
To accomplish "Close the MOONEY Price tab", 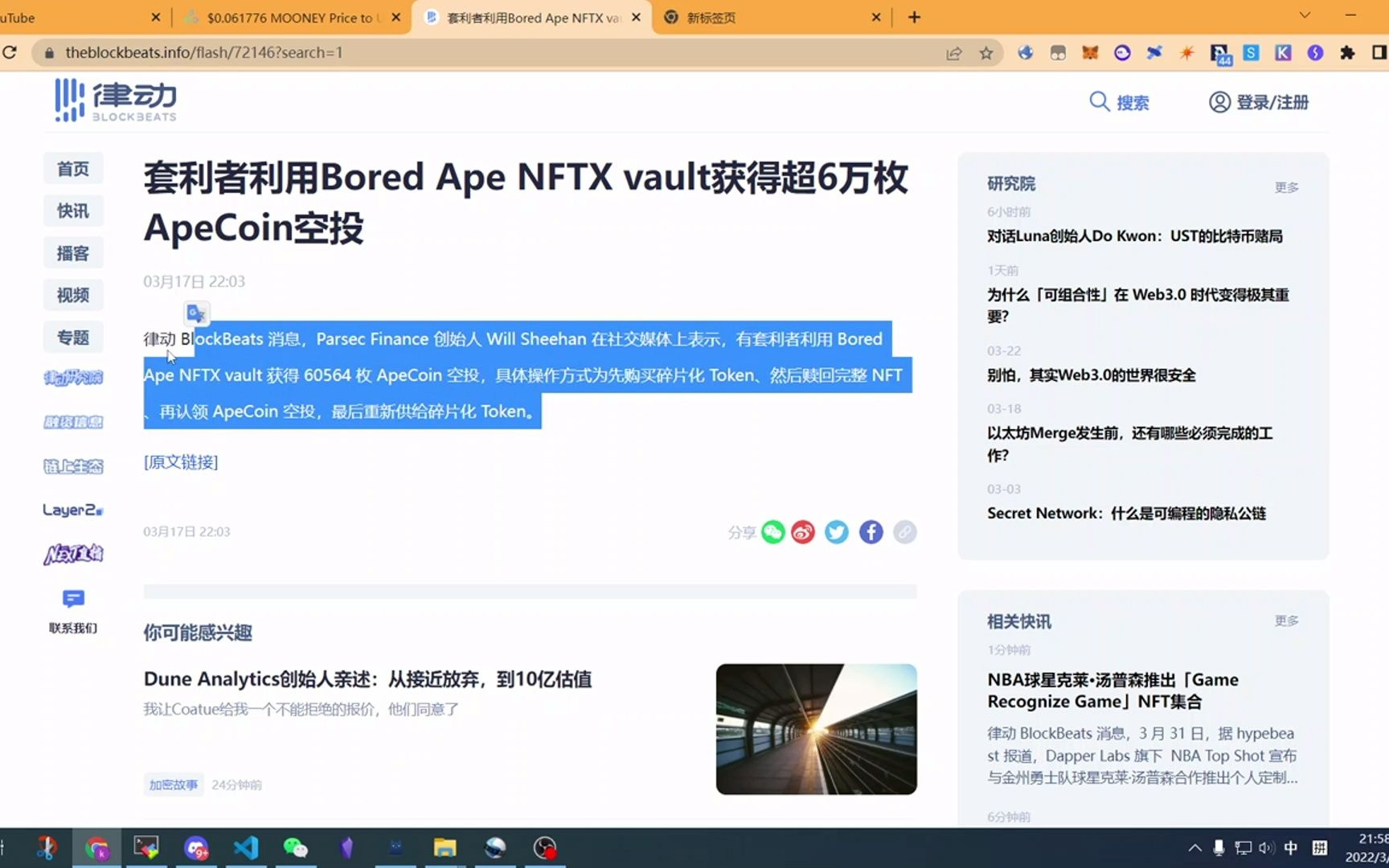I will click(x=395, y=17).
